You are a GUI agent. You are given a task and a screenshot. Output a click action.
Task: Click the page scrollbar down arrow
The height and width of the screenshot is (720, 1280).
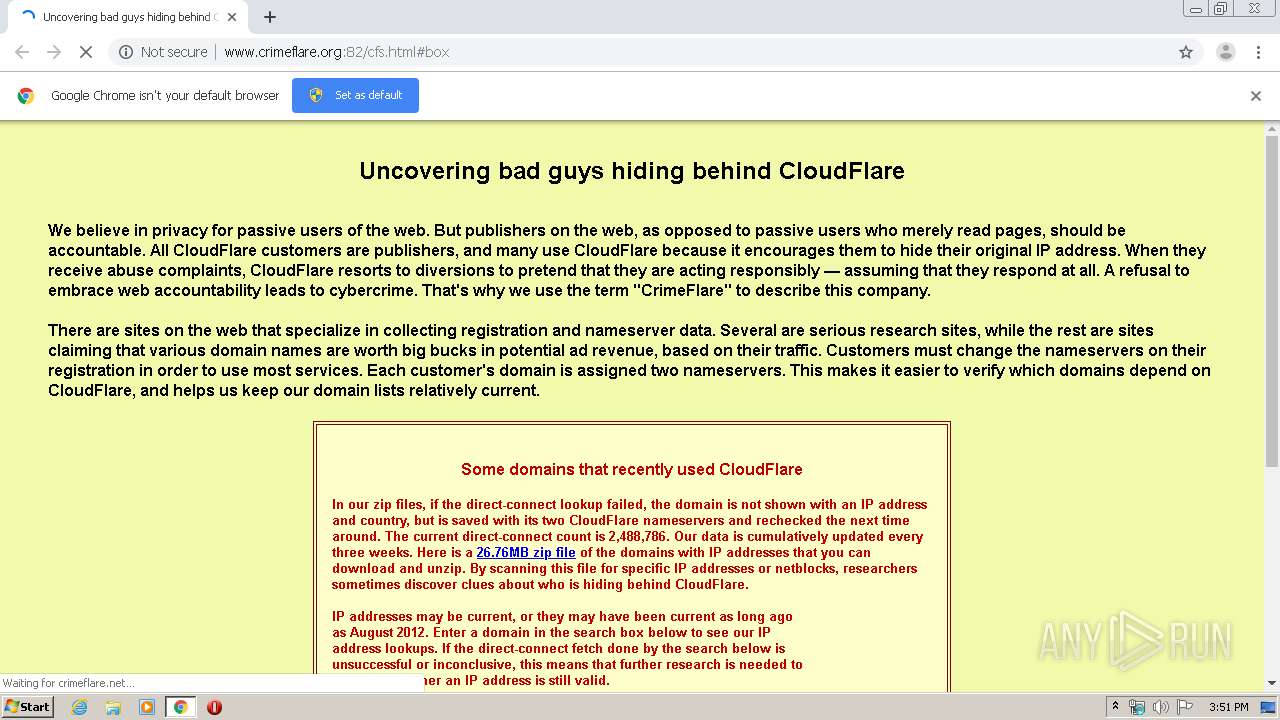1272,683
